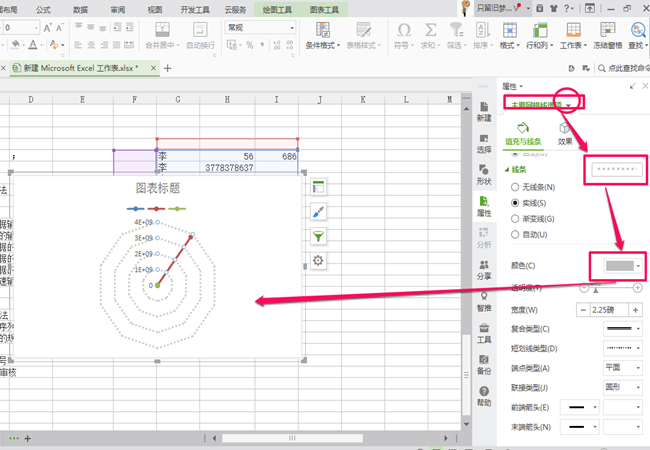Viewport: 650px width, 450px height.
Task: Open Shapes (形状) in the side toolbar
Action: [x=484, y=175]
